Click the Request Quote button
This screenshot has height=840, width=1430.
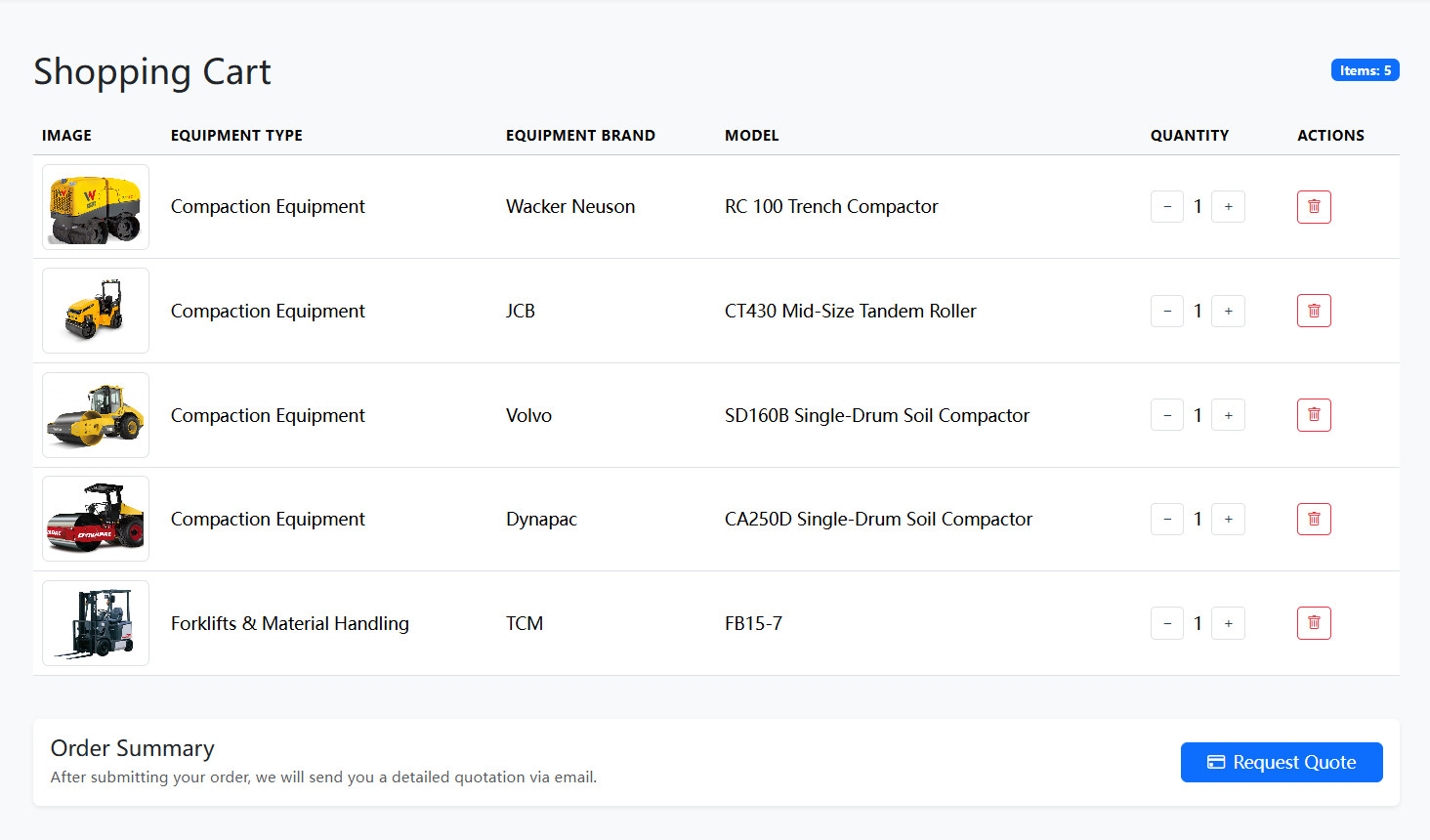(x=1282, y=762)
